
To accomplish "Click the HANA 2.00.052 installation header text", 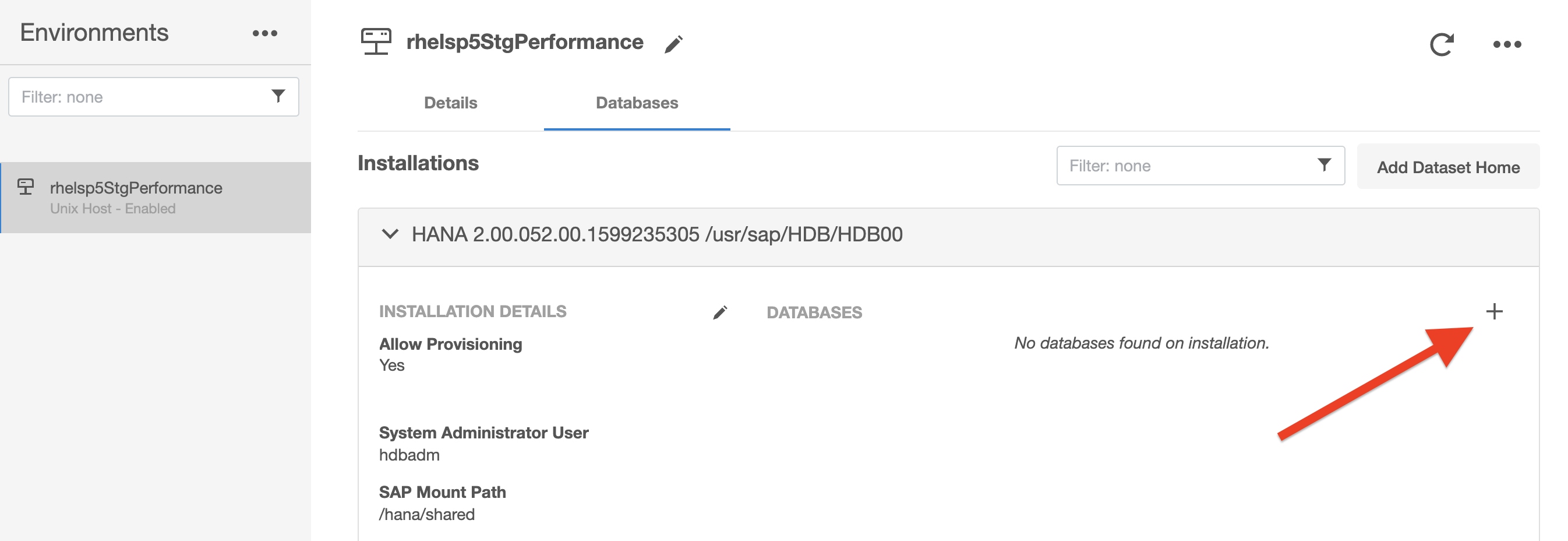I will 657,234.
